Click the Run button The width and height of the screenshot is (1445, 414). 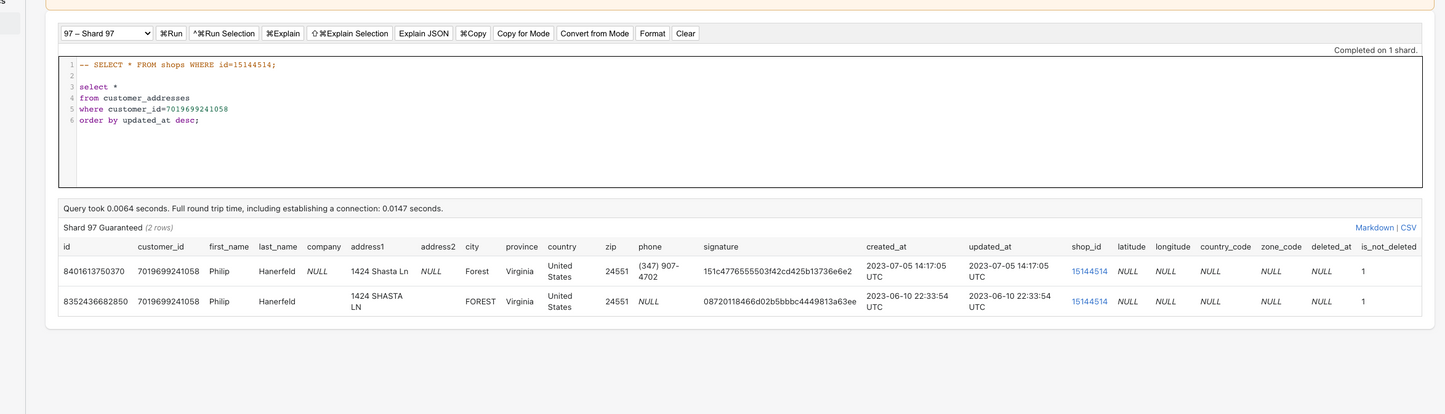171,34
